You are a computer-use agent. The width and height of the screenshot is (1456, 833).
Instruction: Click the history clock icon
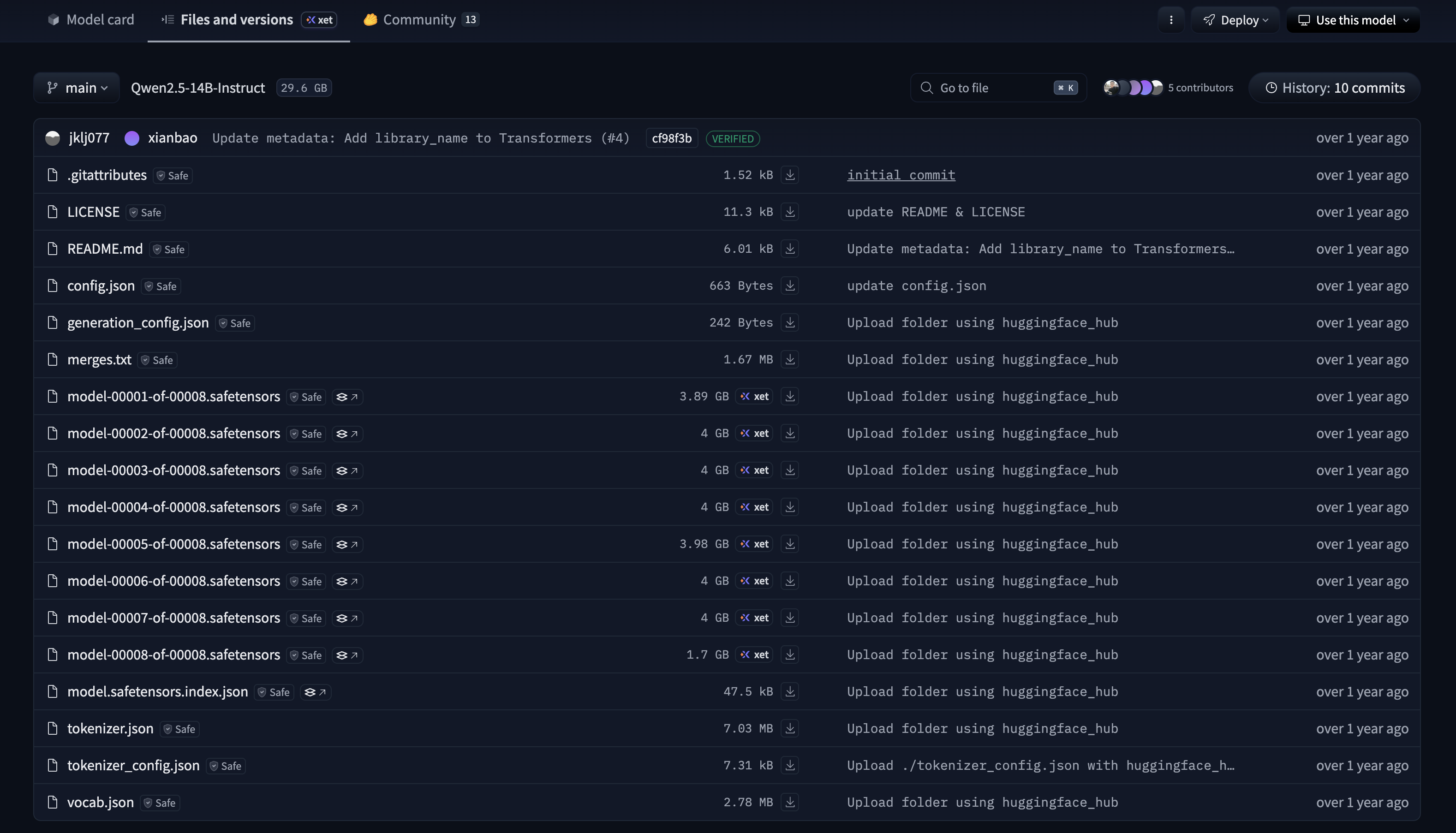click(x=1271, y=88)
